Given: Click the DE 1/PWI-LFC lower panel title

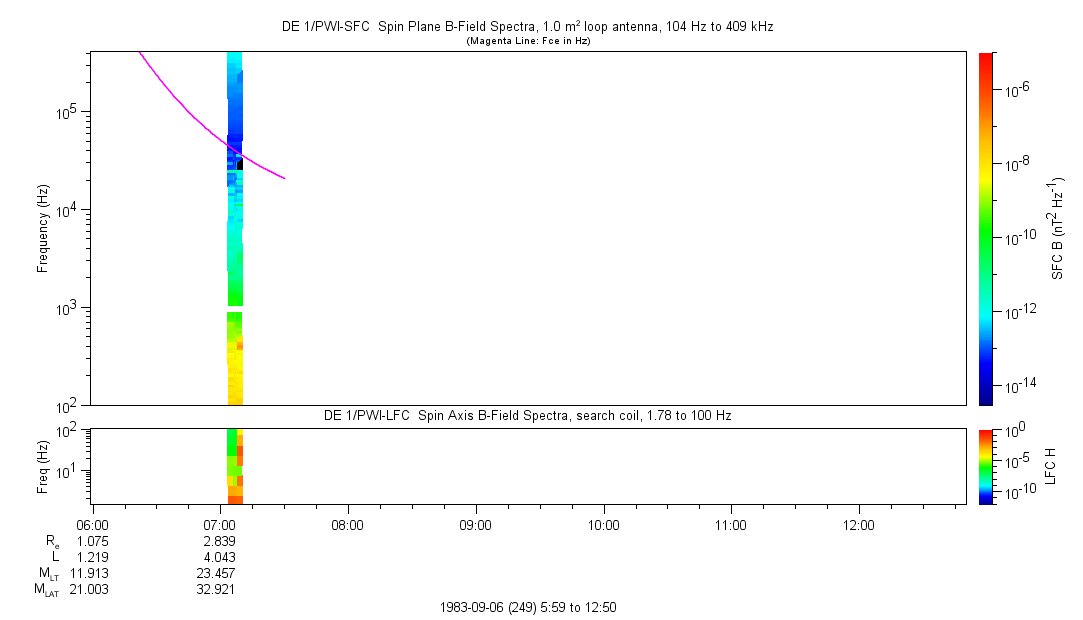Looking at the screenshot, I should point(527,415).
